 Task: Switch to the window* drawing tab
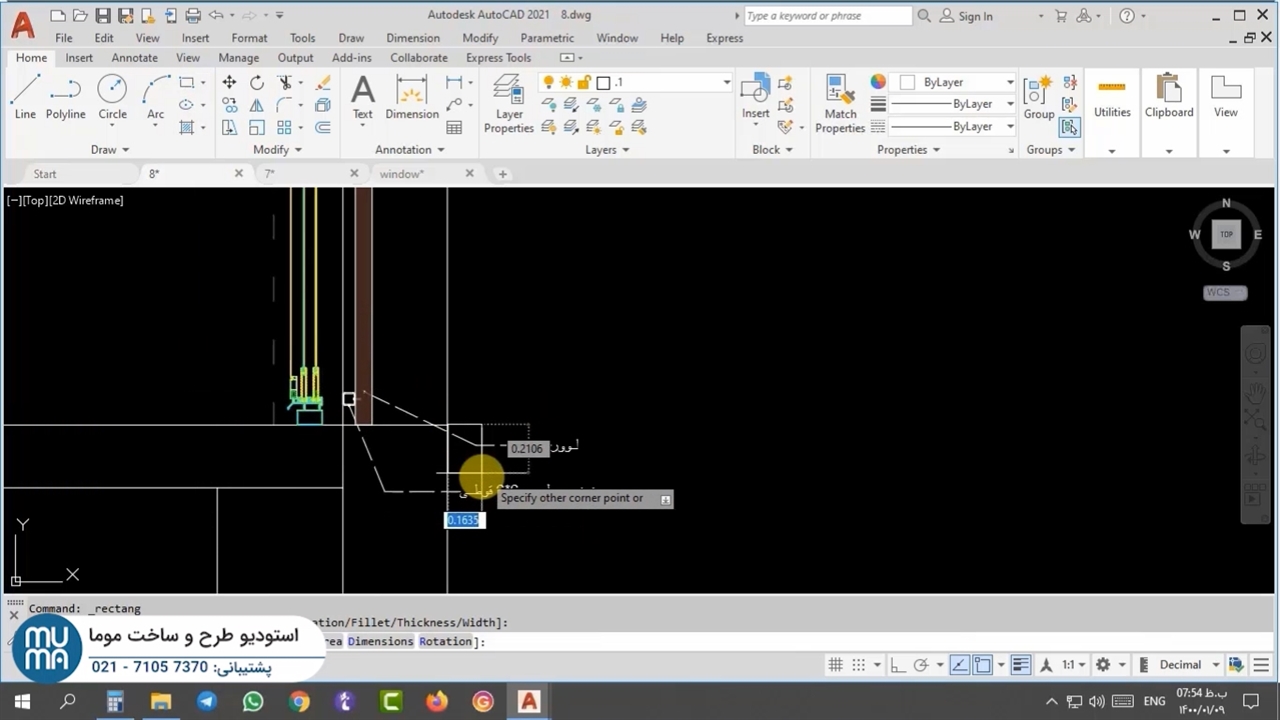(x=402, y=174)
